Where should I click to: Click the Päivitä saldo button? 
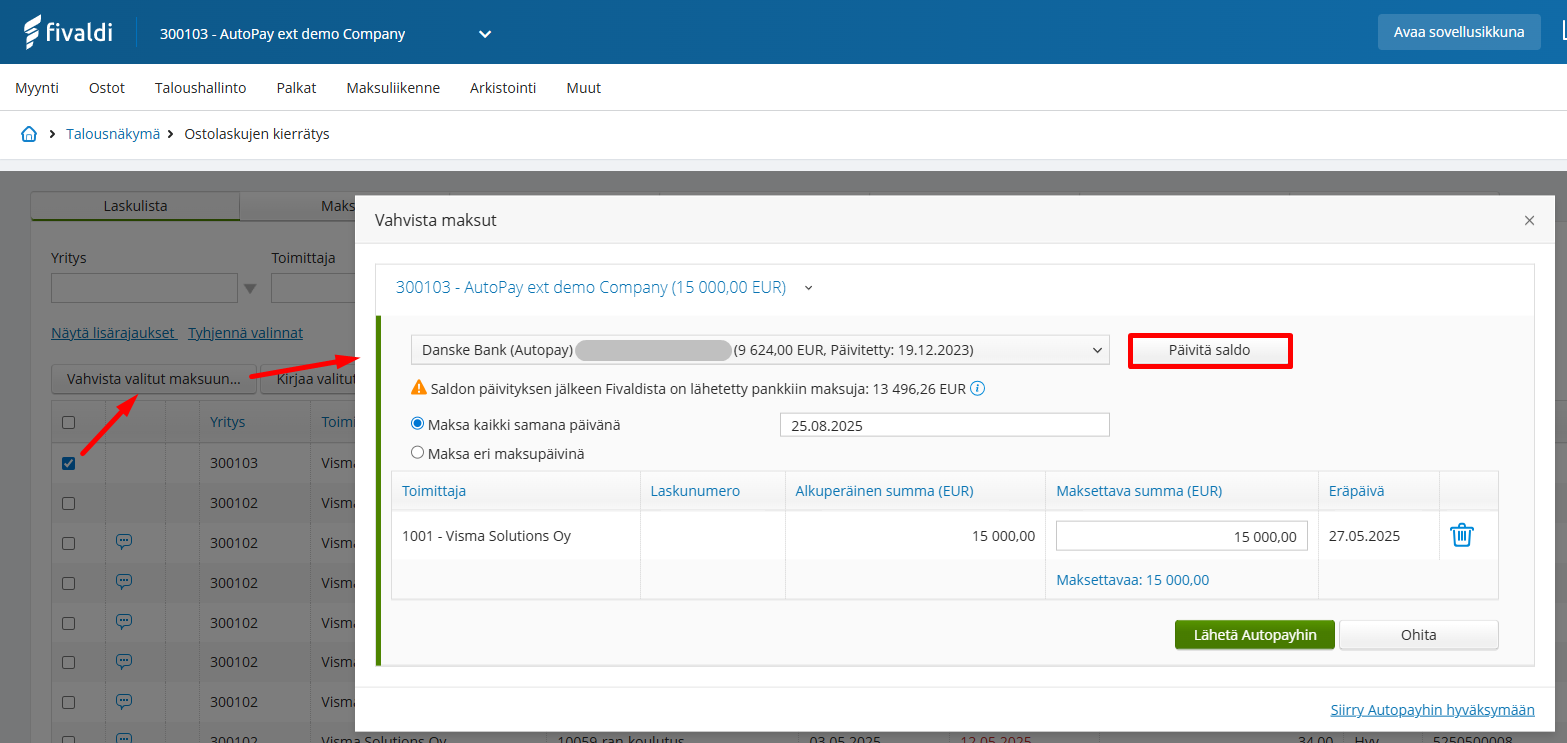tap(1210, 351)
